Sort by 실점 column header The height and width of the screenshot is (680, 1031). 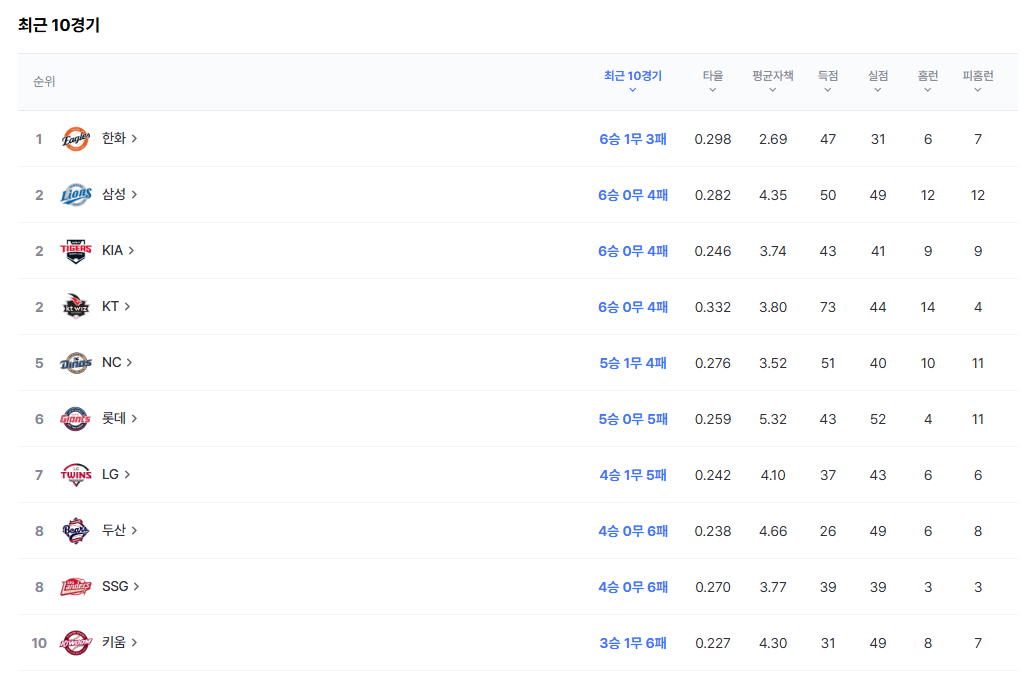878,81
